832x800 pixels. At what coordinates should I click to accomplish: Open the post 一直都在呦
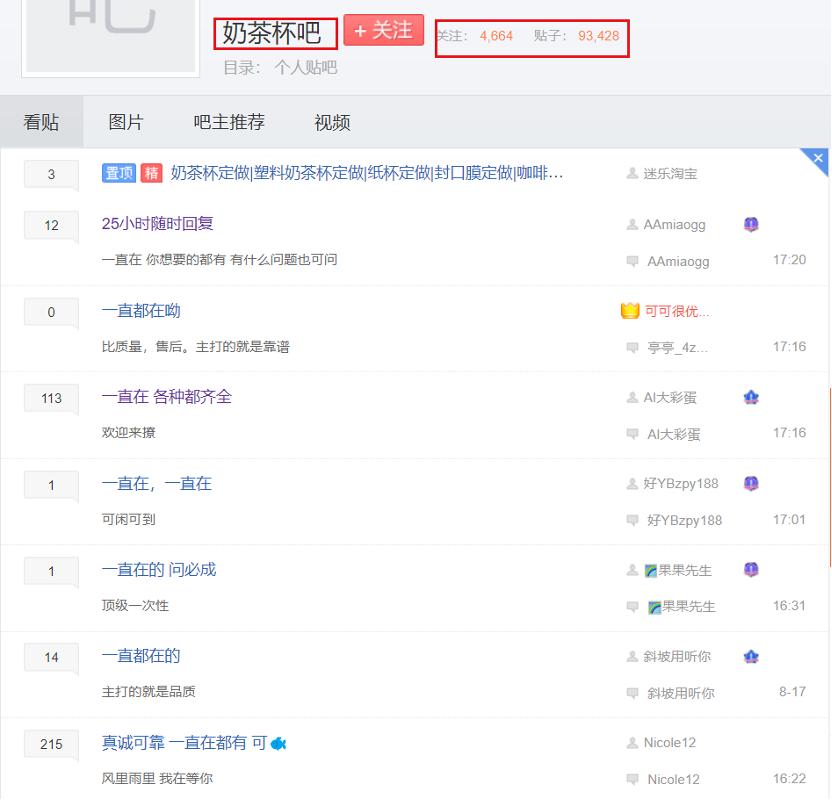point(141,310)
